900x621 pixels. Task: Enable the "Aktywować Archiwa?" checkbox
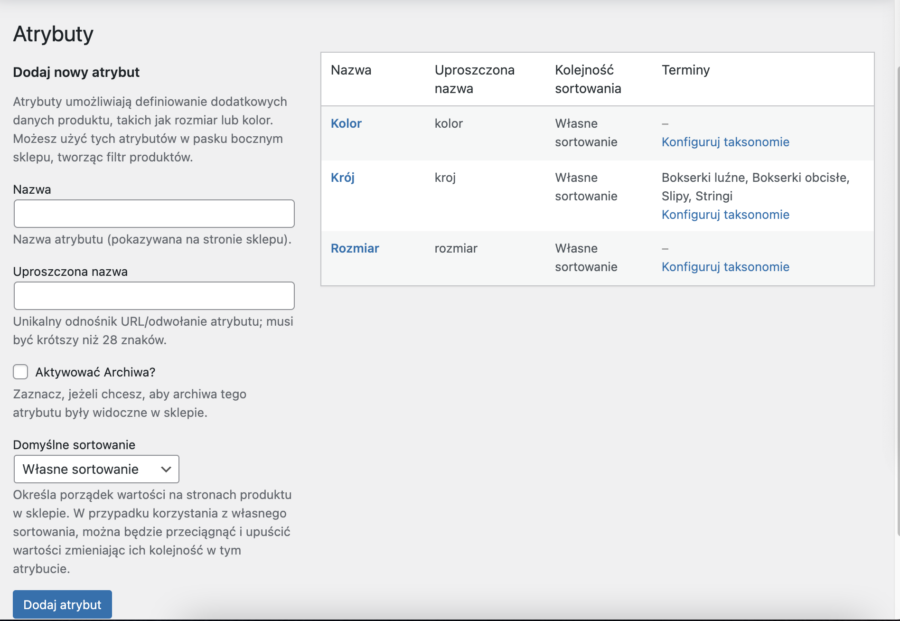pyautogui.click(x=19, y=371)
